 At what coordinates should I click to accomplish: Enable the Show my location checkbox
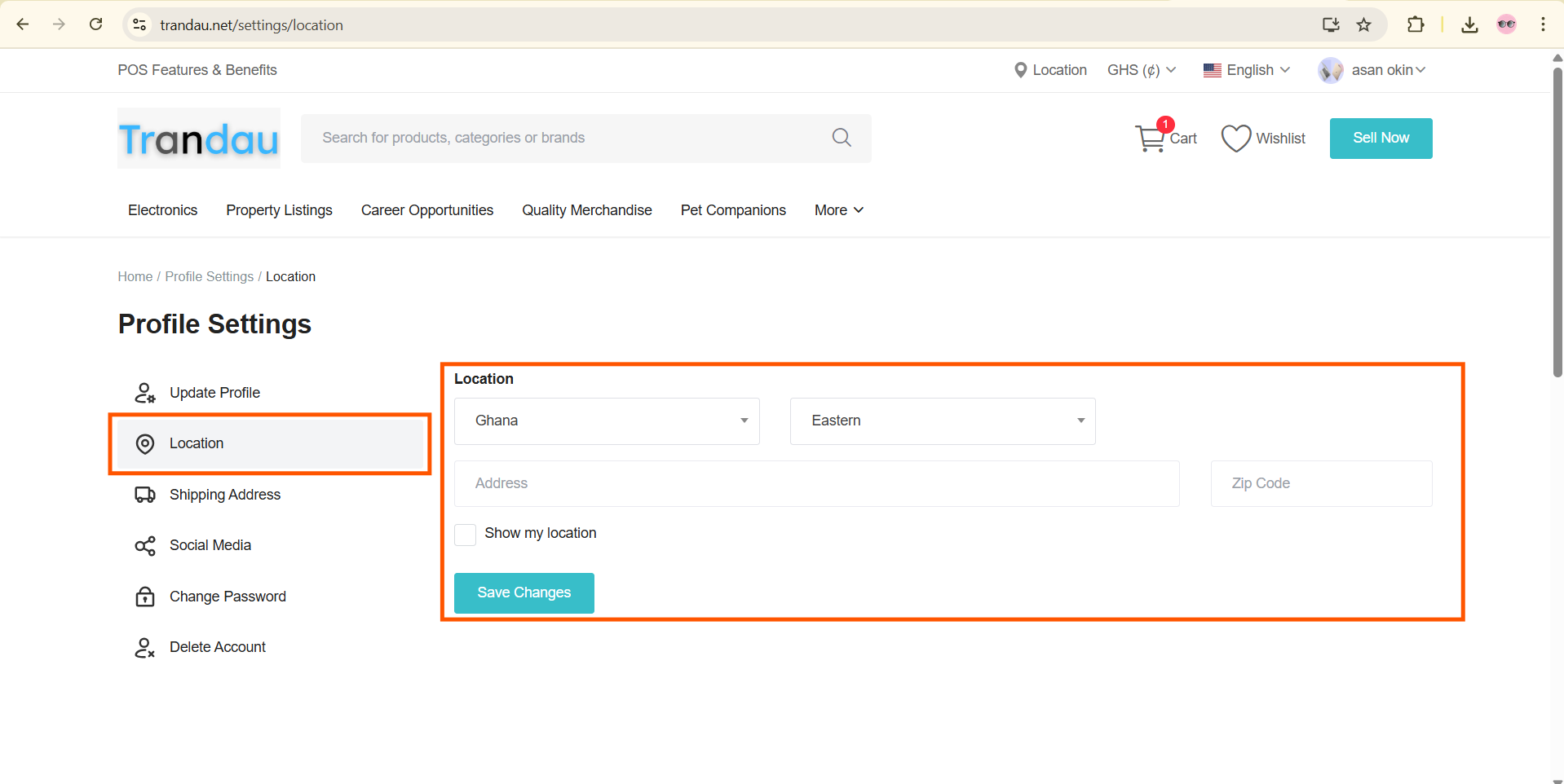click(465, 535)
